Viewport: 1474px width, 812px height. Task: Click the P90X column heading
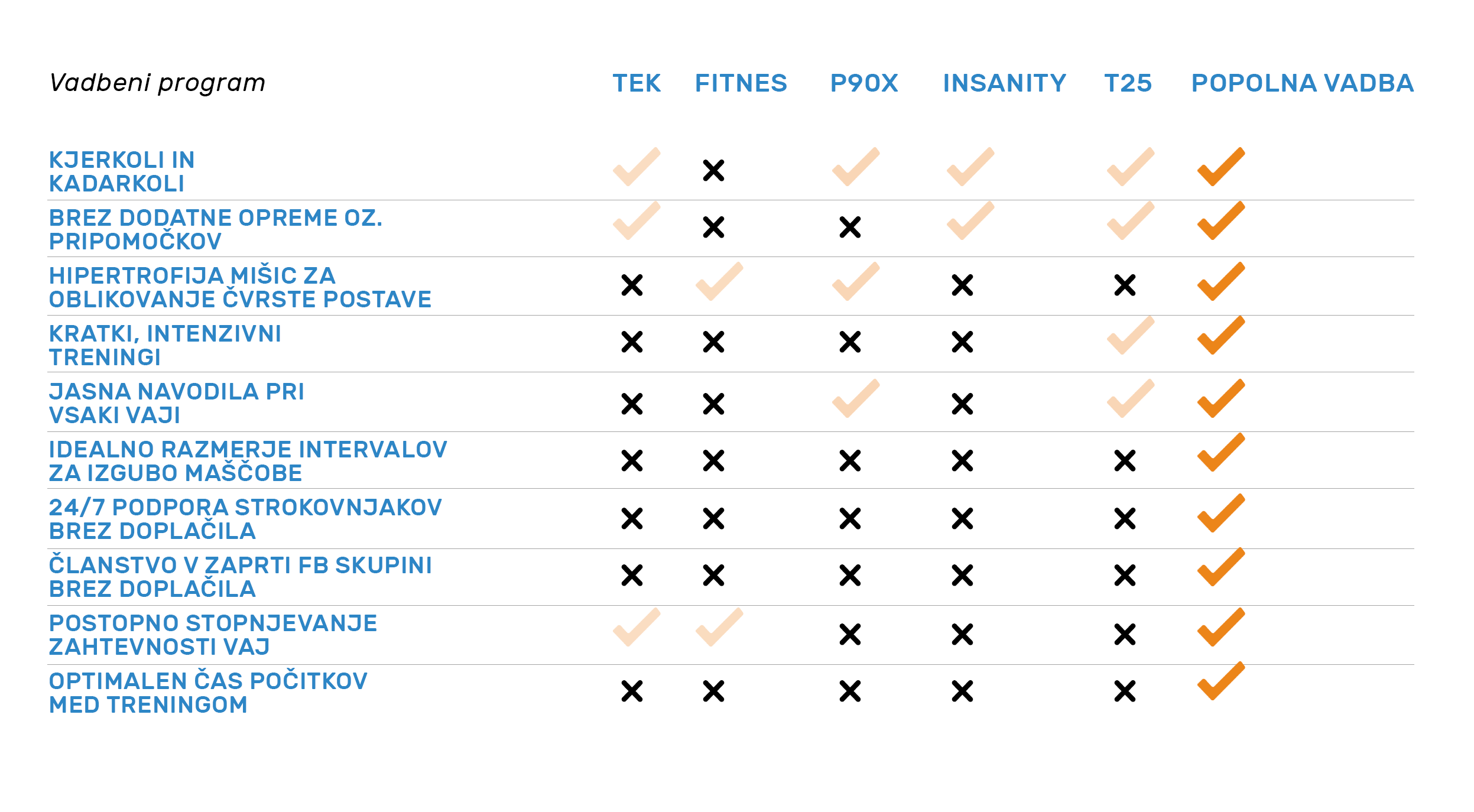[x=864, y=83]
